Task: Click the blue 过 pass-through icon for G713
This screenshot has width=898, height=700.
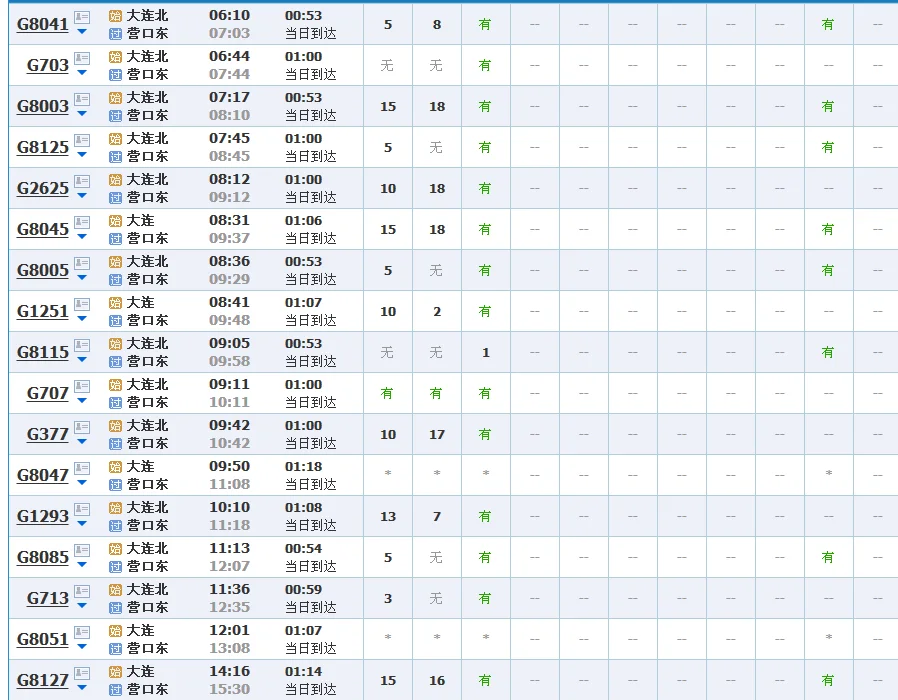Action: [x=115, y=608]
